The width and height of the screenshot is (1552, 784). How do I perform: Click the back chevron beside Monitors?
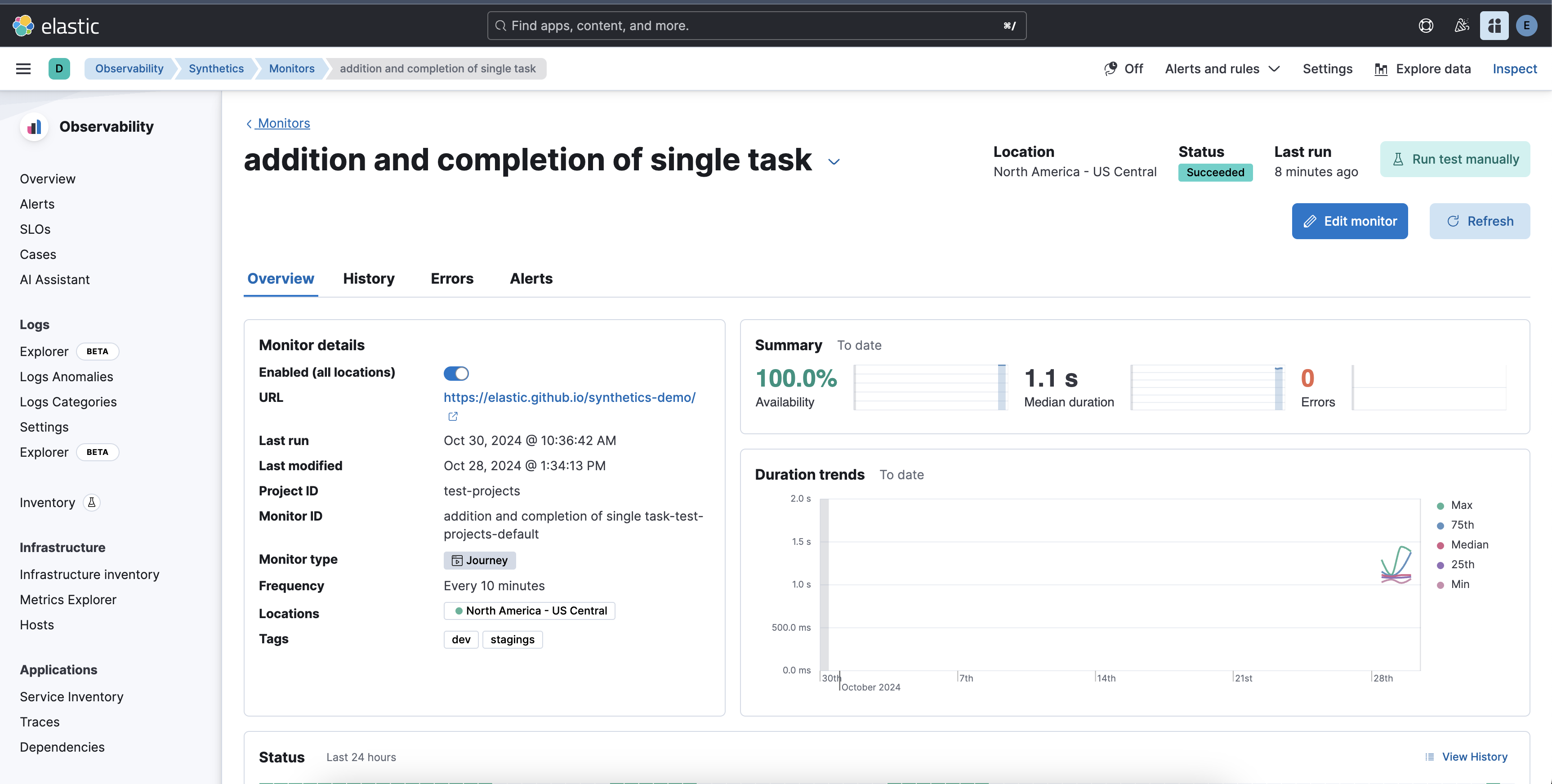coord(249,124)
